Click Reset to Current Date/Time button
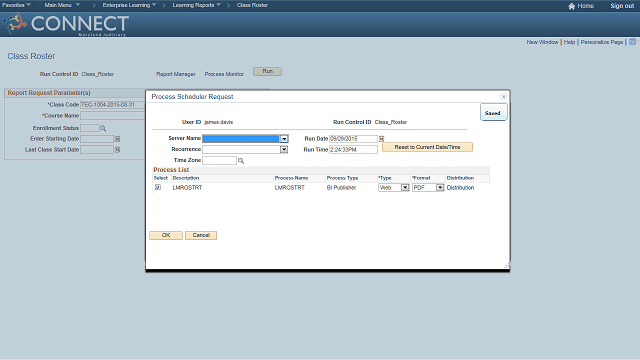 click(427, 147)
